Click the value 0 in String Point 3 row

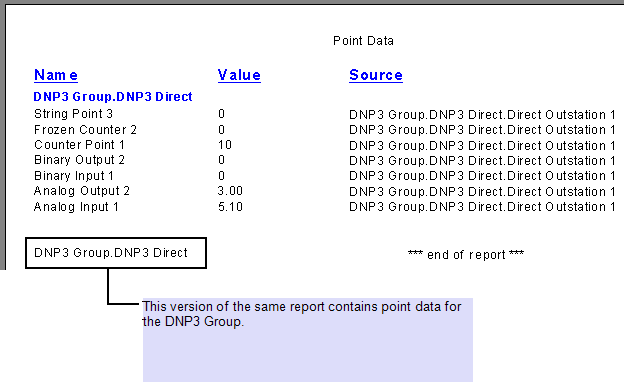[221, 114]
